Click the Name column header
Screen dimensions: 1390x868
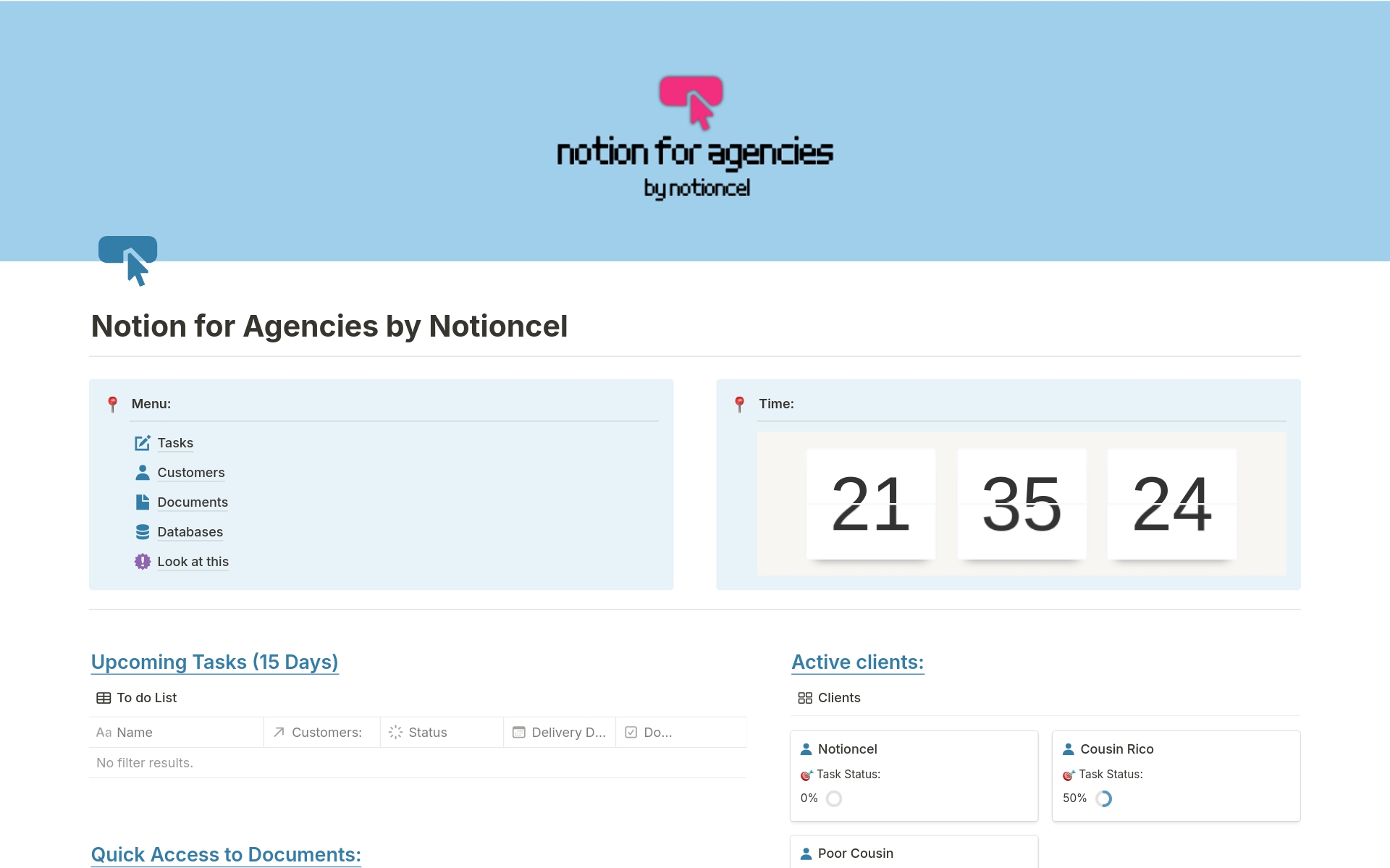[134, 733]
